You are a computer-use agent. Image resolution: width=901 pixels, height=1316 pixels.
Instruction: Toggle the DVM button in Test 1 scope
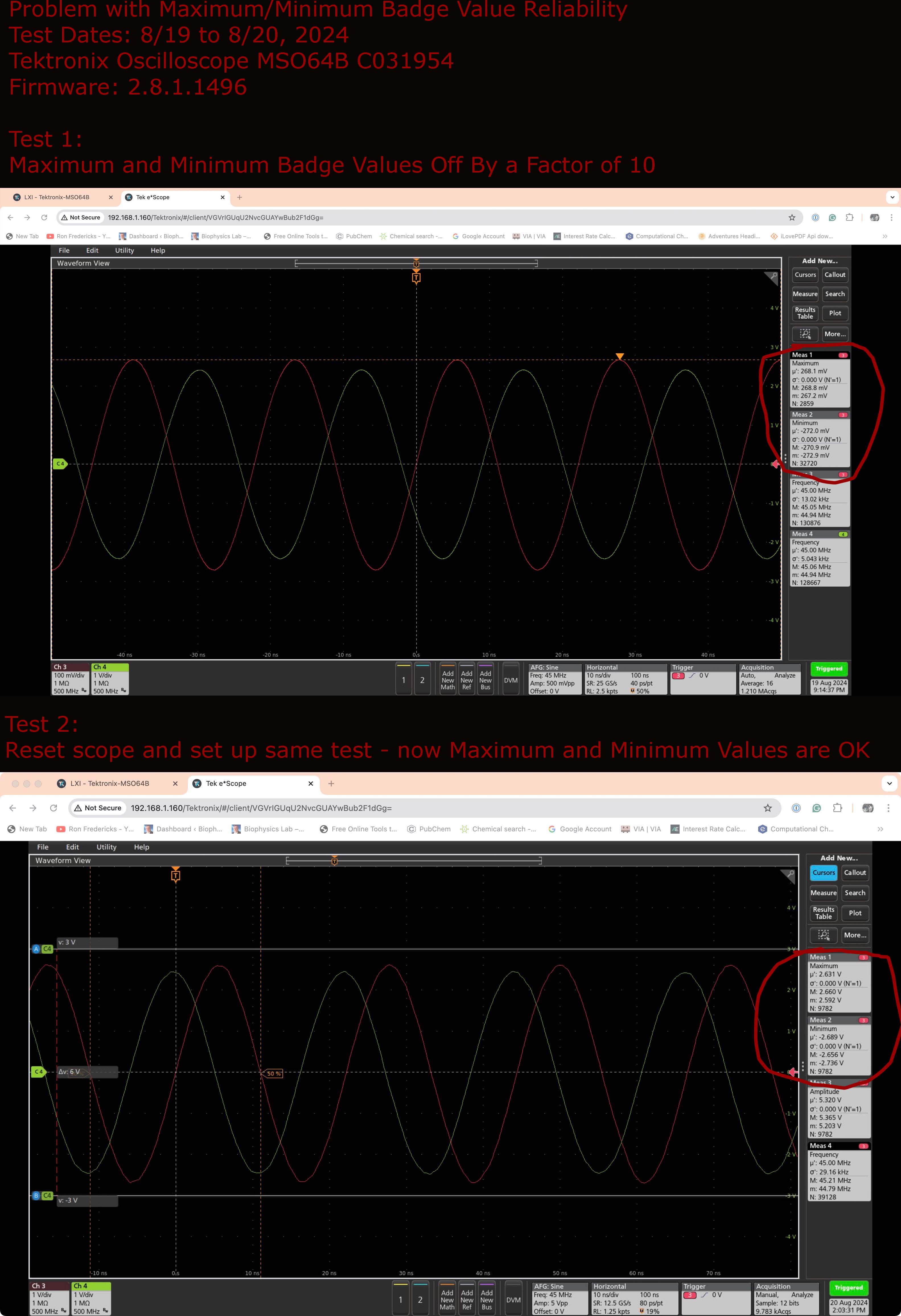click(x=511, y=680)
